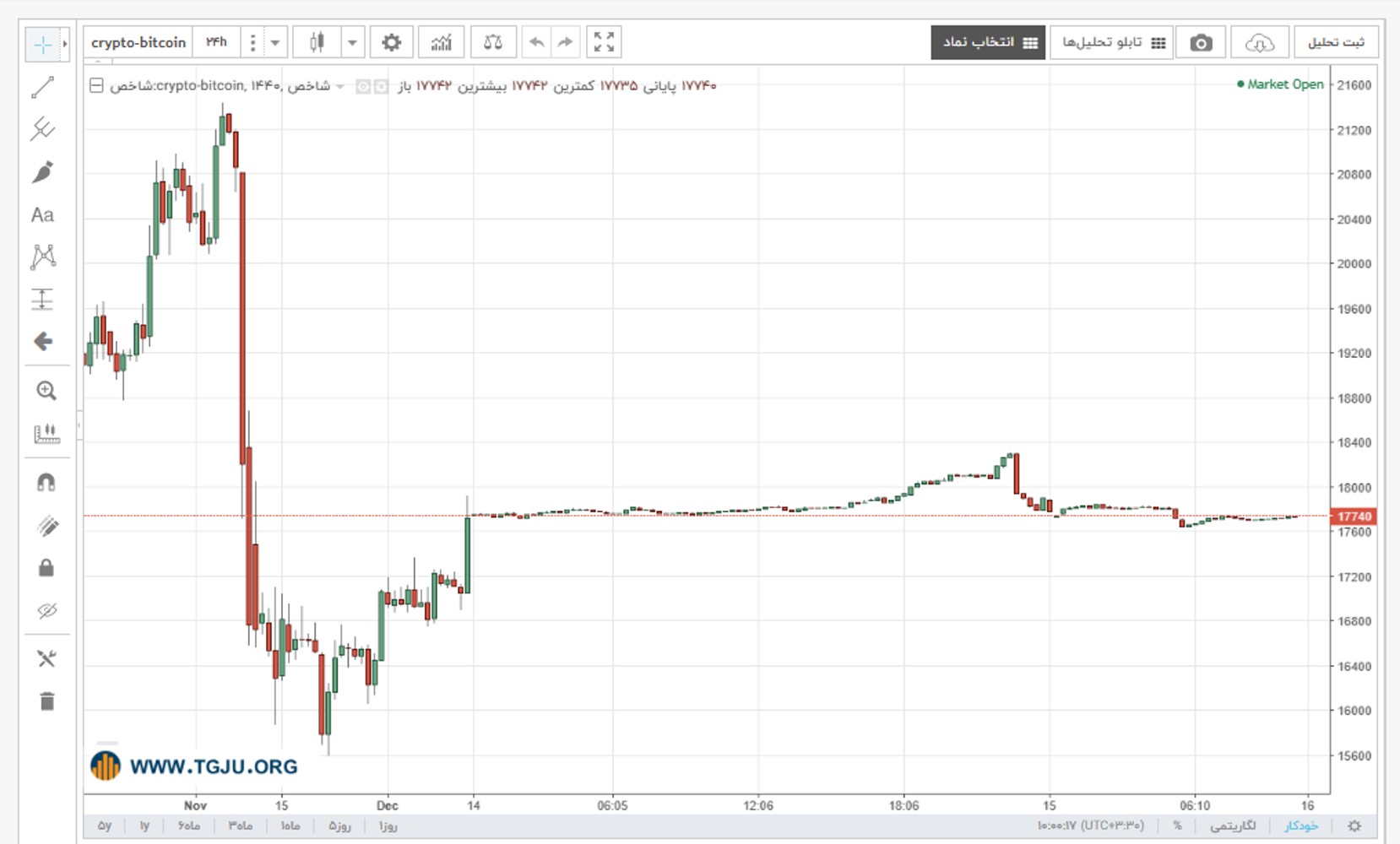Toggle stay-in-drawing-mode pencil icon
This screenshot has width=1400, height=844.
point(46,526)
